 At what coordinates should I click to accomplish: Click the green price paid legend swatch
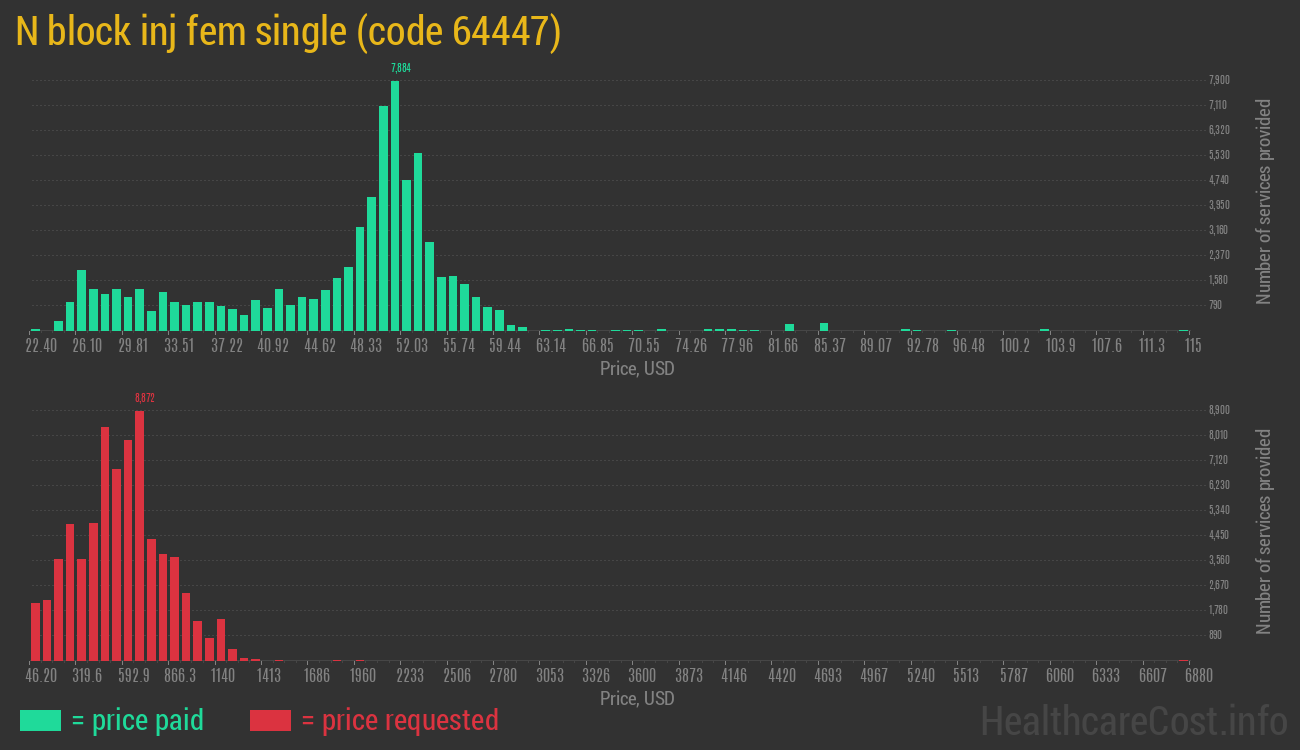pyautogui.click(x=40, y=720)
